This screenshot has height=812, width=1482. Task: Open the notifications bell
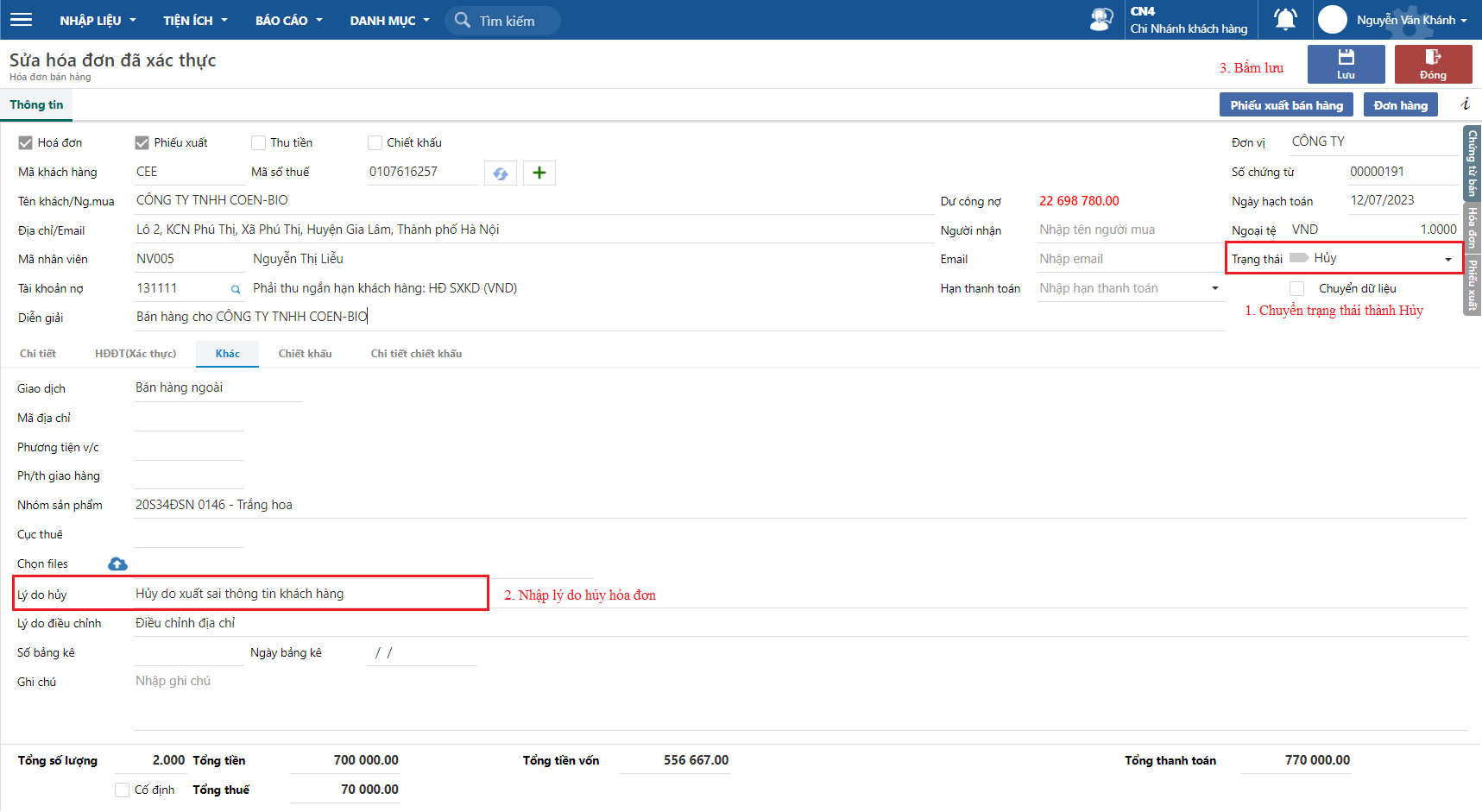pyautogui.click(x=1285, y=20)
